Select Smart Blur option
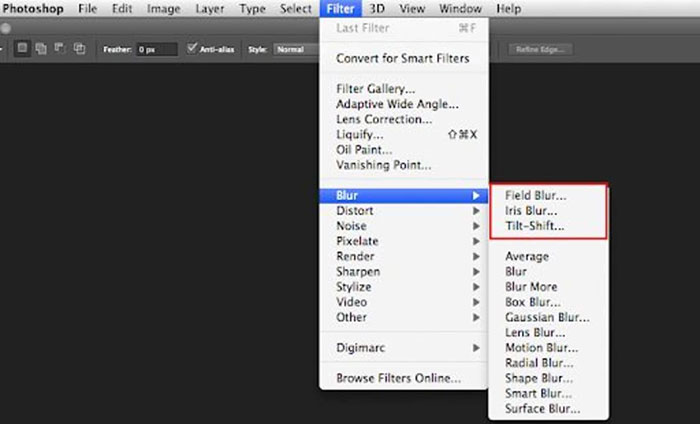Screen dimensions: 700x424 (549, 393)
